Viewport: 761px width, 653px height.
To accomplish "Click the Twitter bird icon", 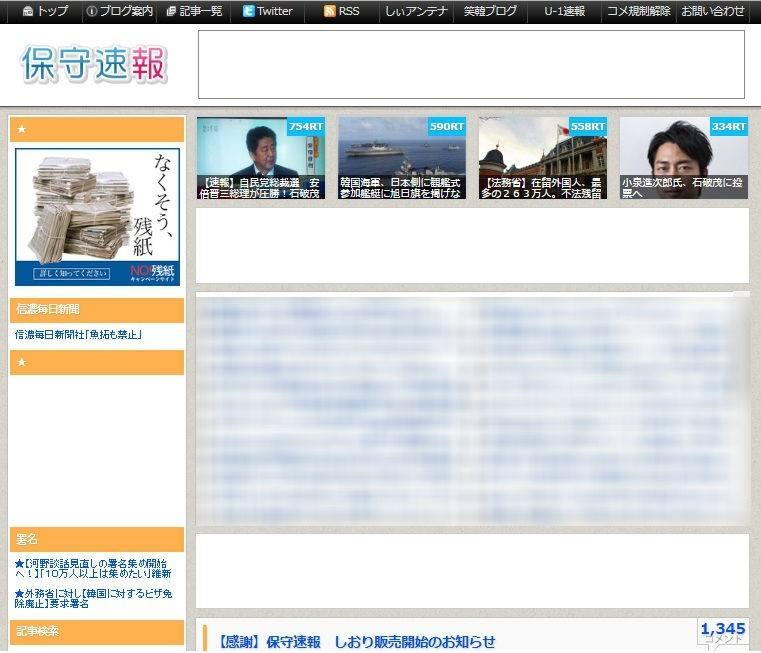I will (x=248, y=11).
